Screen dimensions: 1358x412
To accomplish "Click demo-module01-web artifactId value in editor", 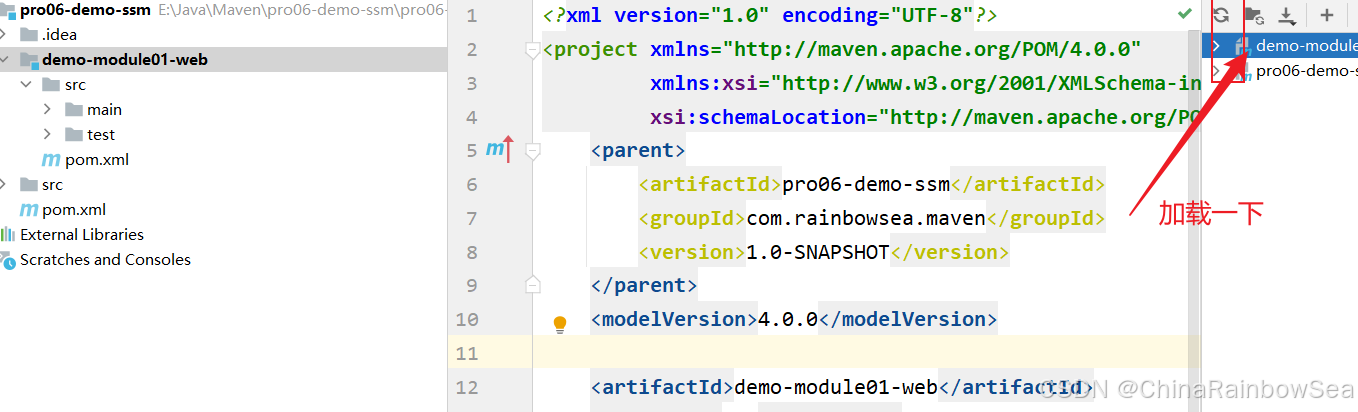I will coord(836,386).
